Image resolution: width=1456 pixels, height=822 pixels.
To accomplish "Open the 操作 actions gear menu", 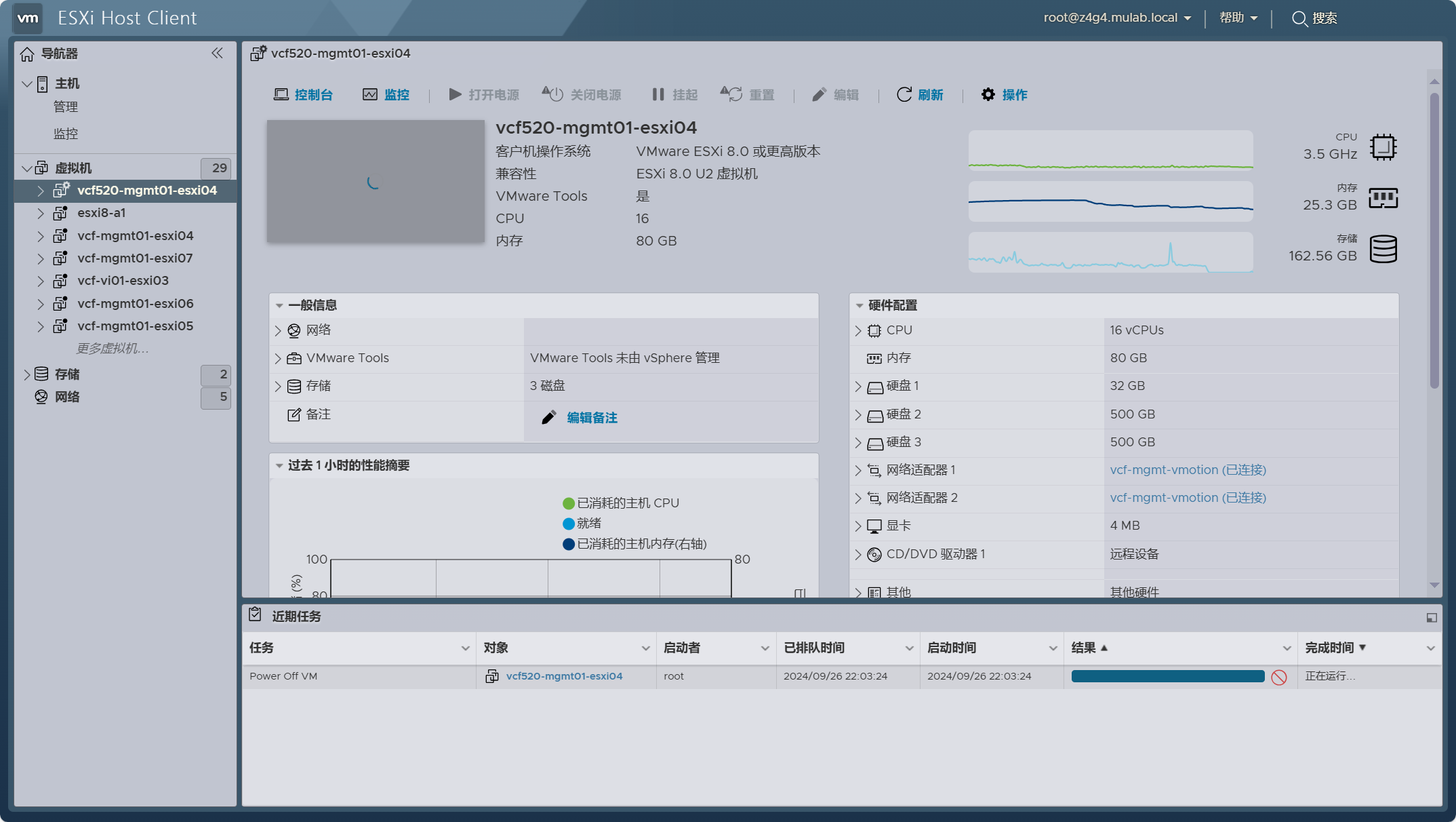I will pos(1004,95).
